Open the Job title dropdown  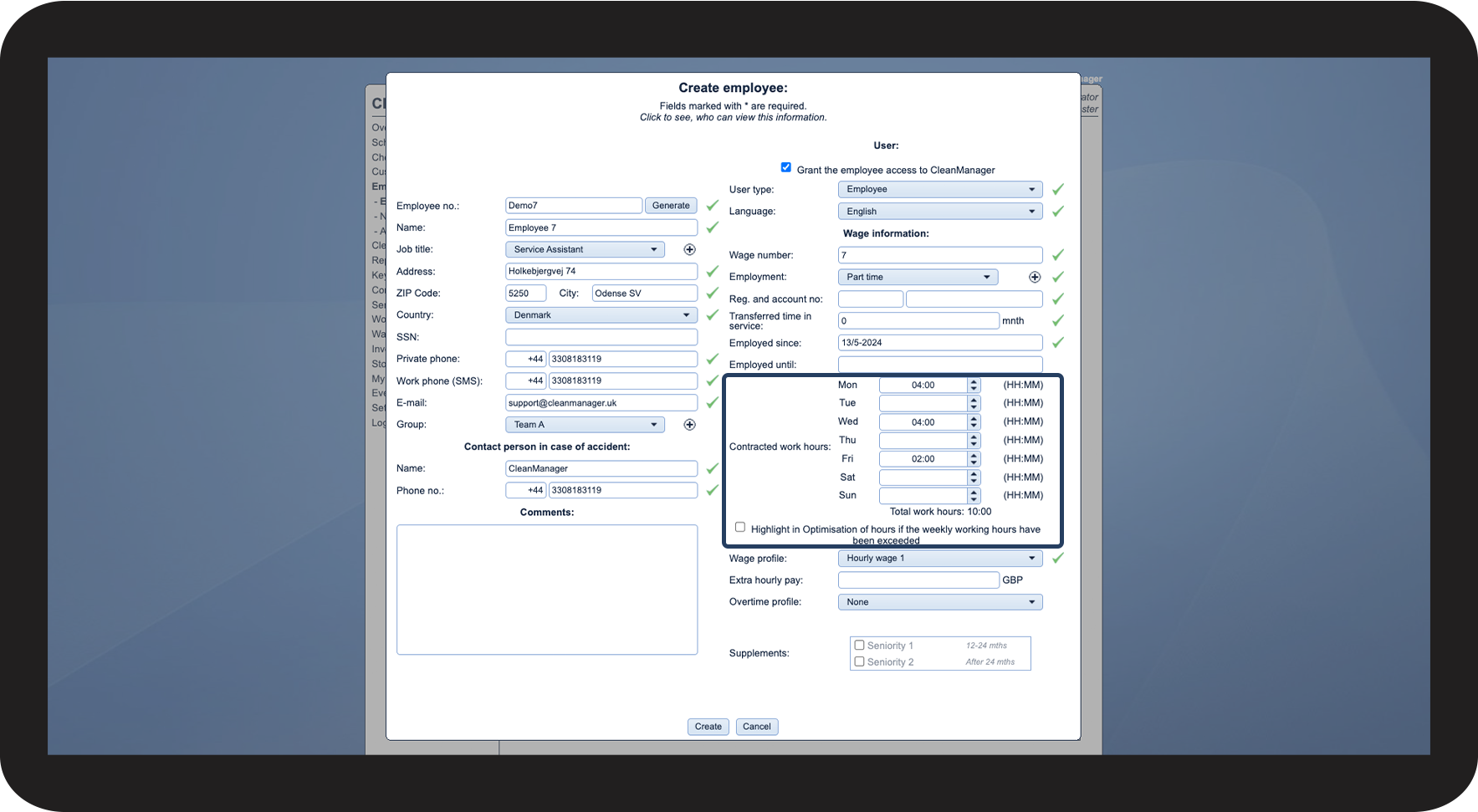[585, 249]
